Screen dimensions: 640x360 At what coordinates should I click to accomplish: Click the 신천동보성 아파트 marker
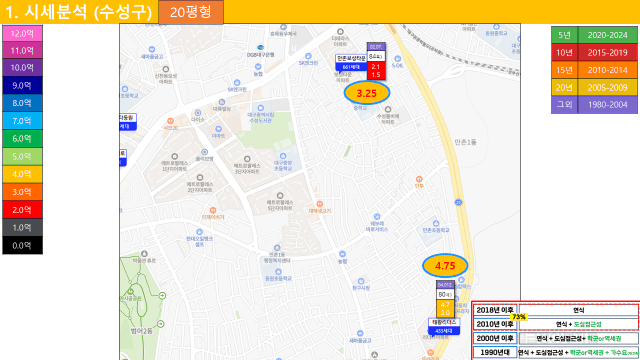(x=165, y=69)
